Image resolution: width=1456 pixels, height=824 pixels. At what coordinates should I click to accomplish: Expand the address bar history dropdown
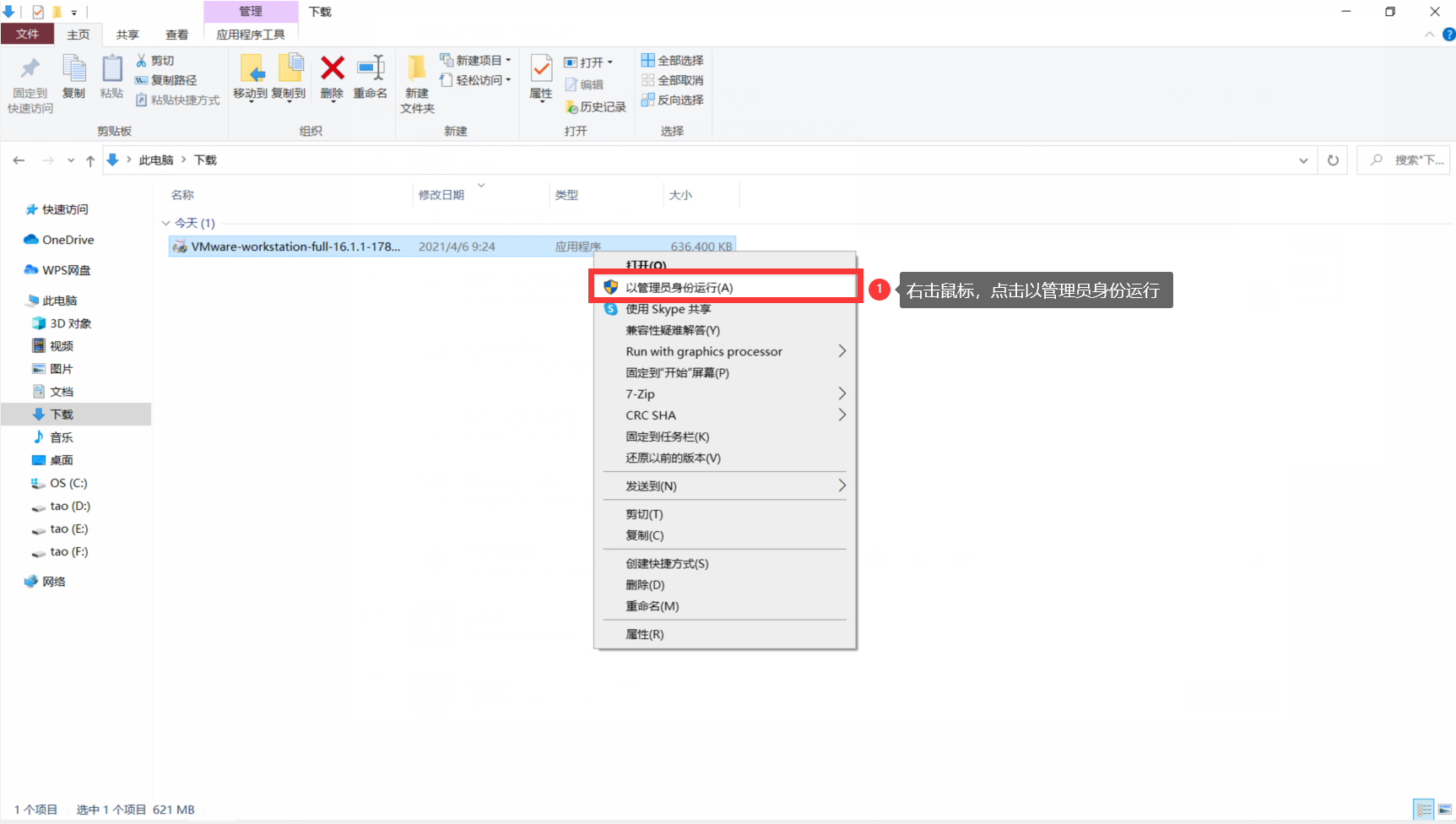point(1303,160)
